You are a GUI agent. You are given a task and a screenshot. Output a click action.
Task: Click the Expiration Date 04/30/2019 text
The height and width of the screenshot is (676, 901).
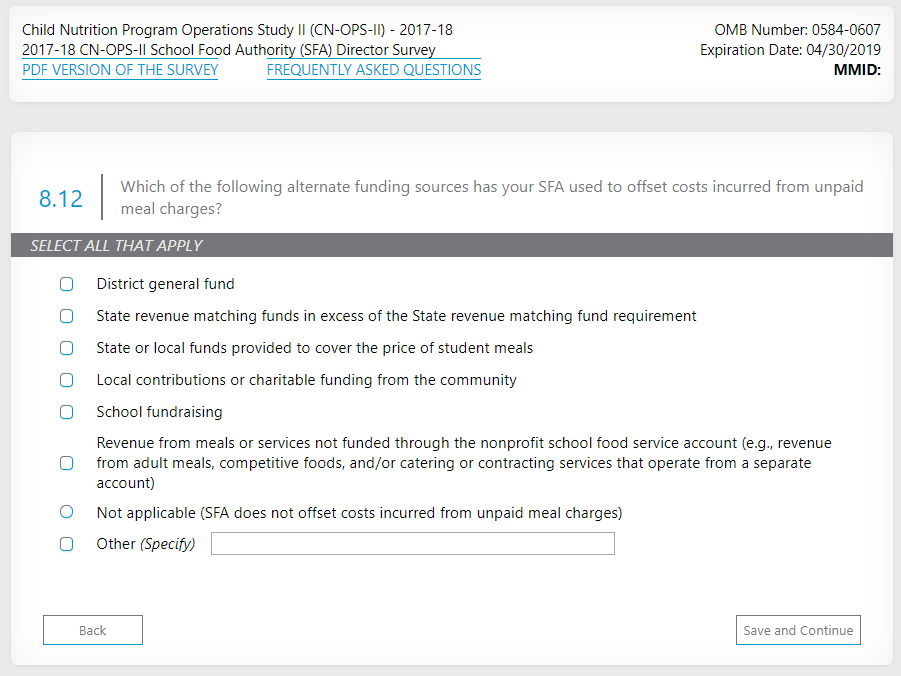point(790,50)
